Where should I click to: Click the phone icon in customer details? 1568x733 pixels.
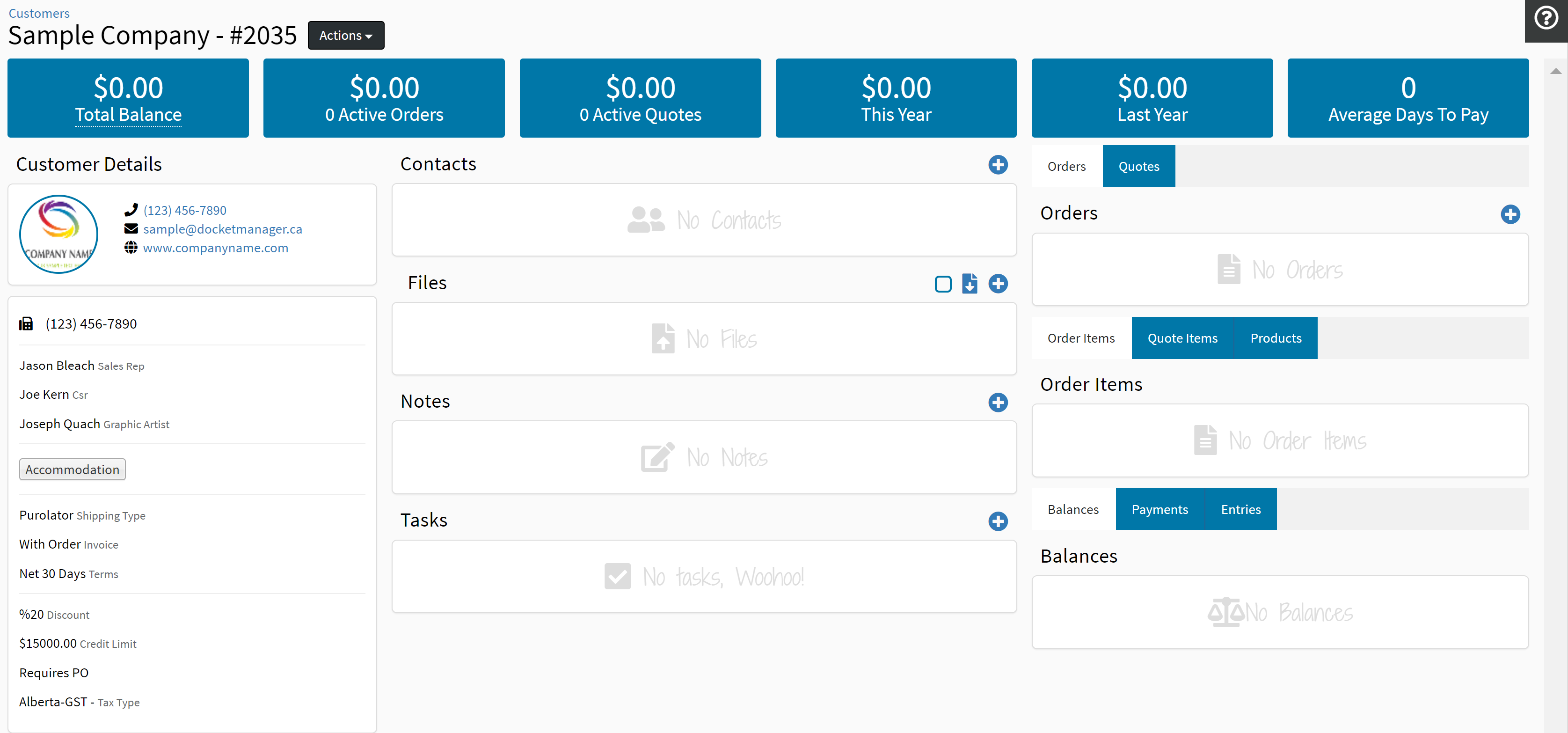131,210
